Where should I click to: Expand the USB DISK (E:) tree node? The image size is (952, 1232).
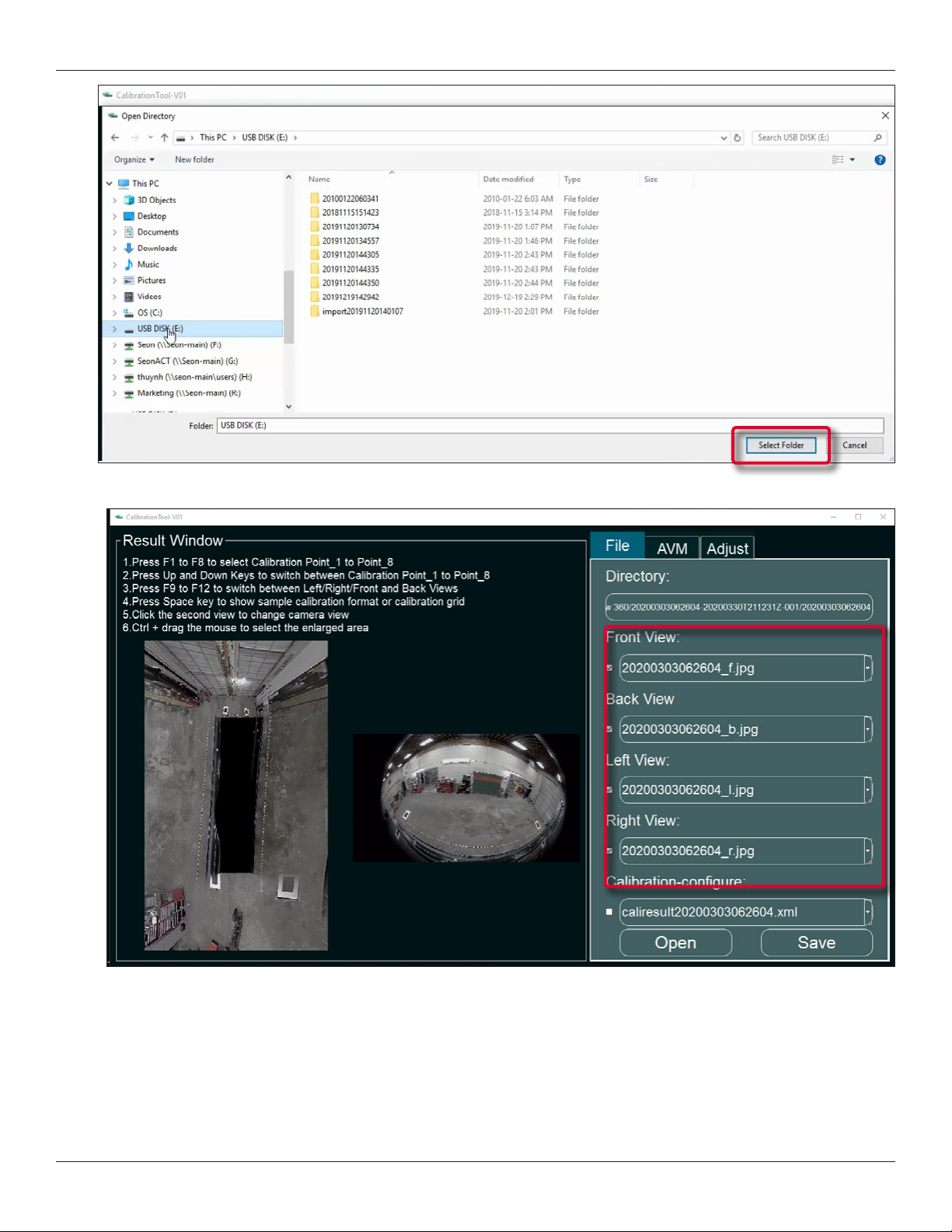115,329
